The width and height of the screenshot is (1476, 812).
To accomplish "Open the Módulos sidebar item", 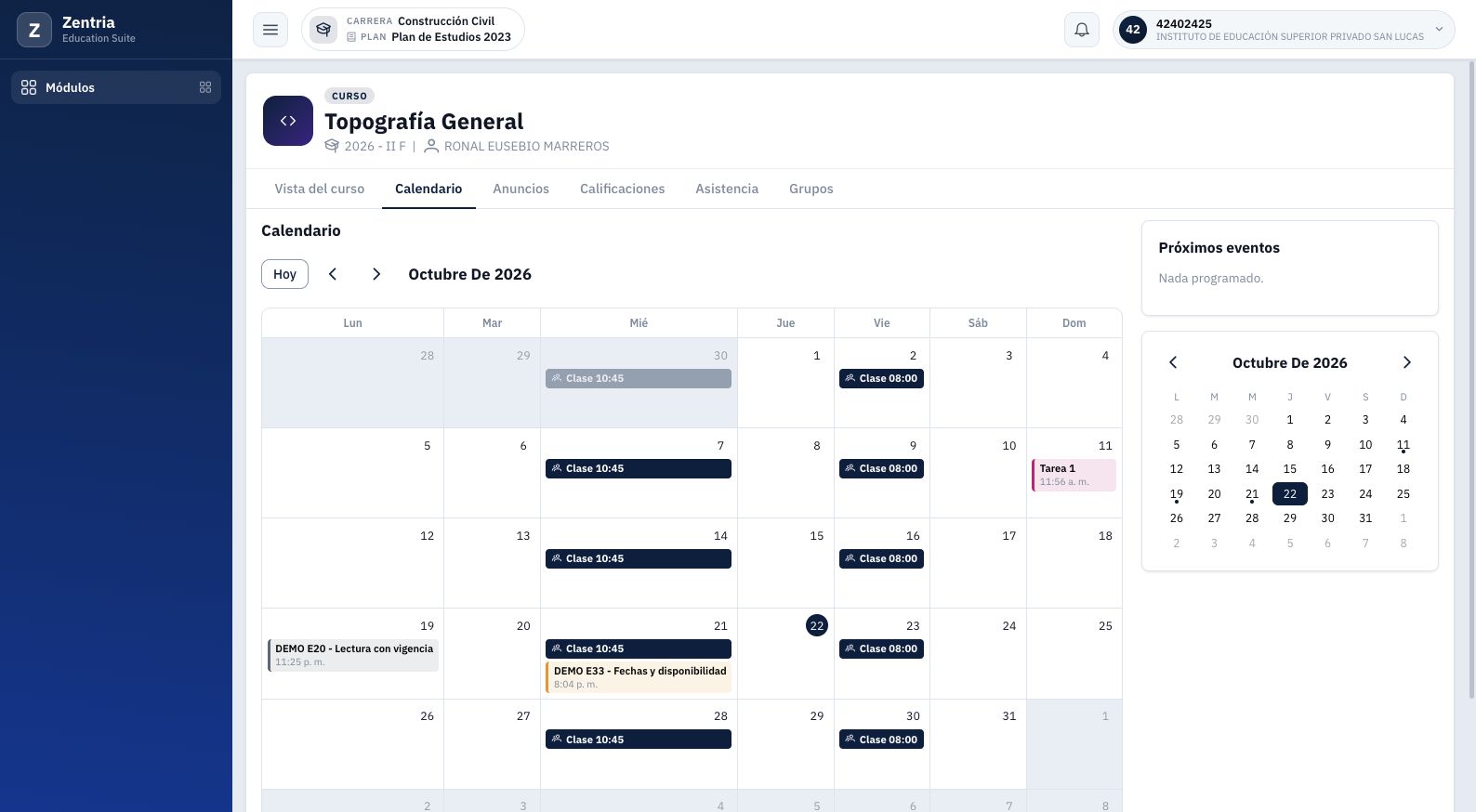I will click(x=116, y=87).
